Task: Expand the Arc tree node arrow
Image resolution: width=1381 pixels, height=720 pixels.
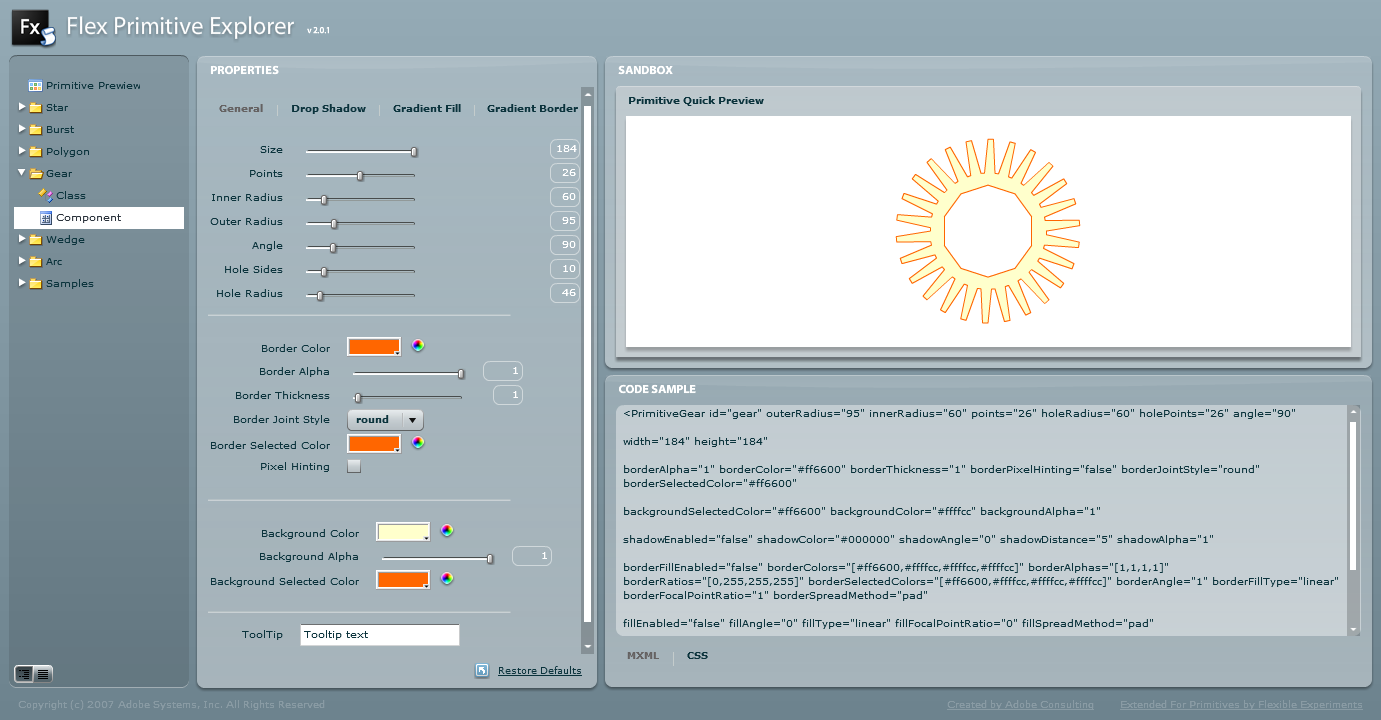Action: [x=22, y=261]
